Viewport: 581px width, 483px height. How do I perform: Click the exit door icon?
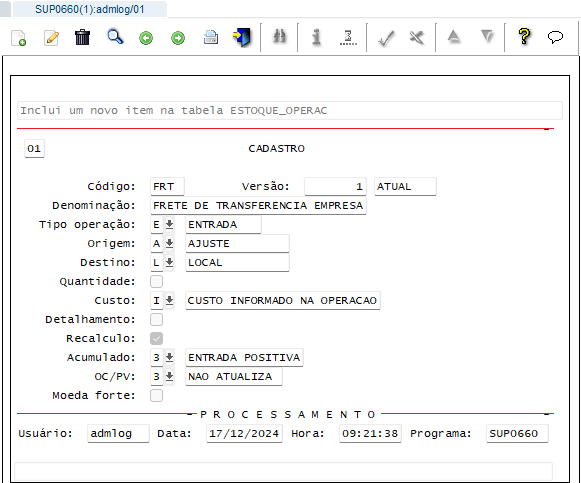(242, 37)
